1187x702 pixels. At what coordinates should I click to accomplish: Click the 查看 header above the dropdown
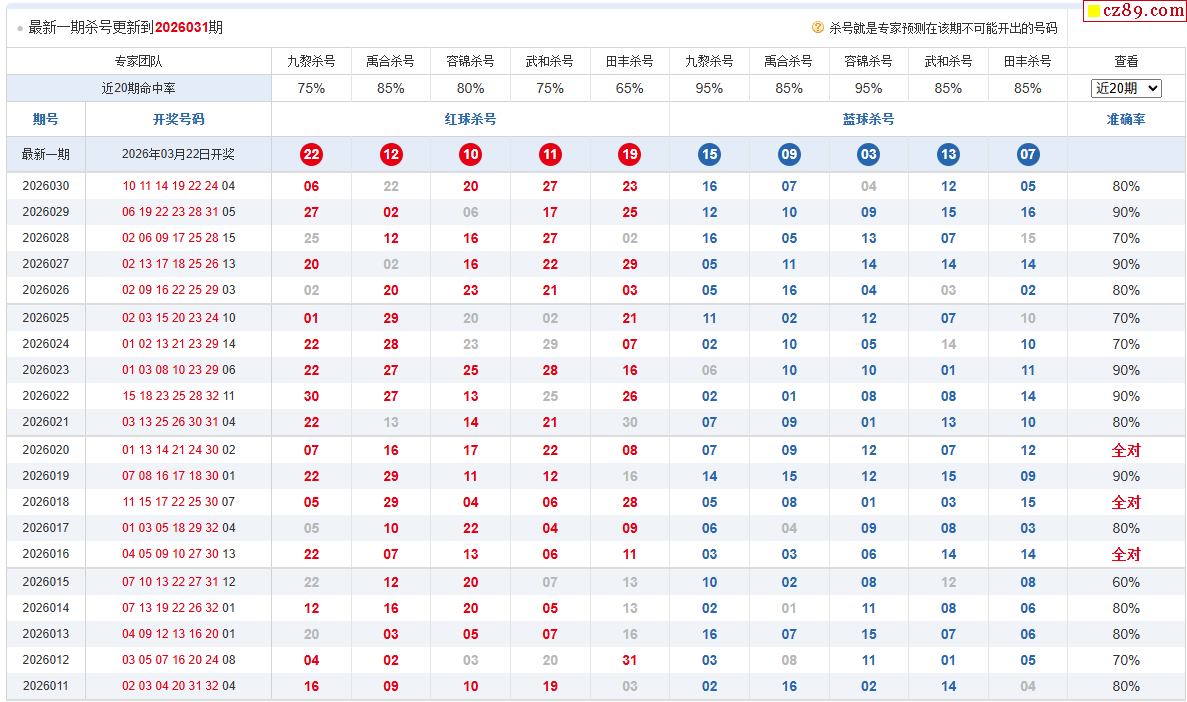point(1126,61)
